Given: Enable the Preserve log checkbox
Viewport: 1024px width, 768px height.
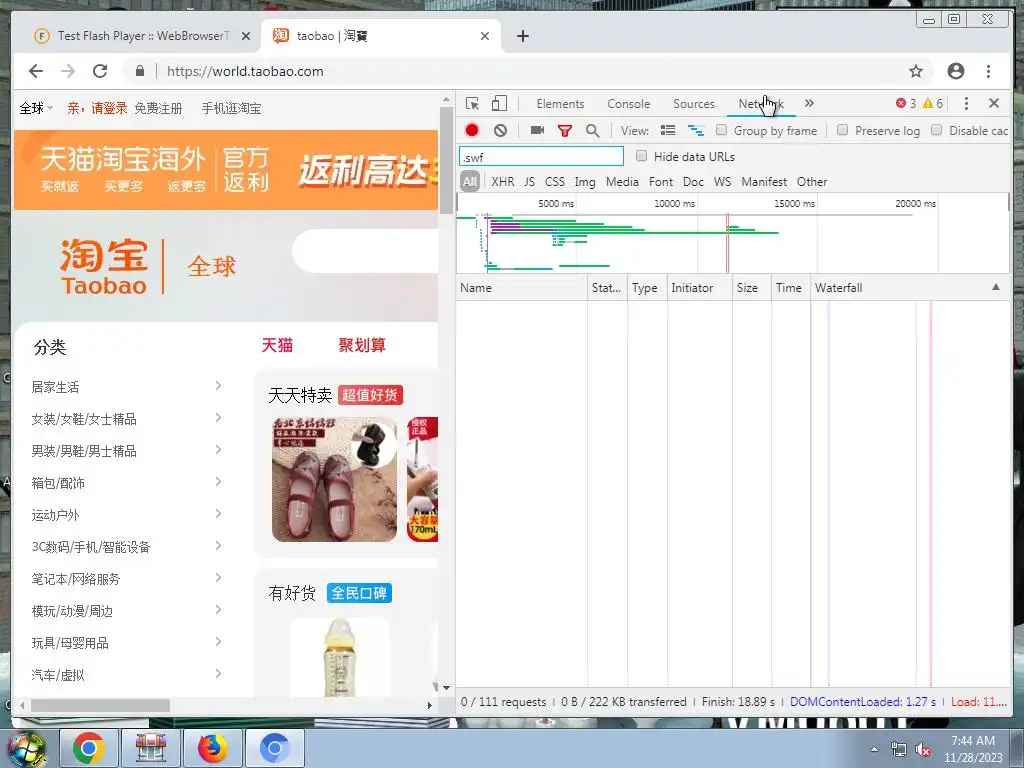Looking at the screenshot, I should pyautogui.click(x=842, y=130).
